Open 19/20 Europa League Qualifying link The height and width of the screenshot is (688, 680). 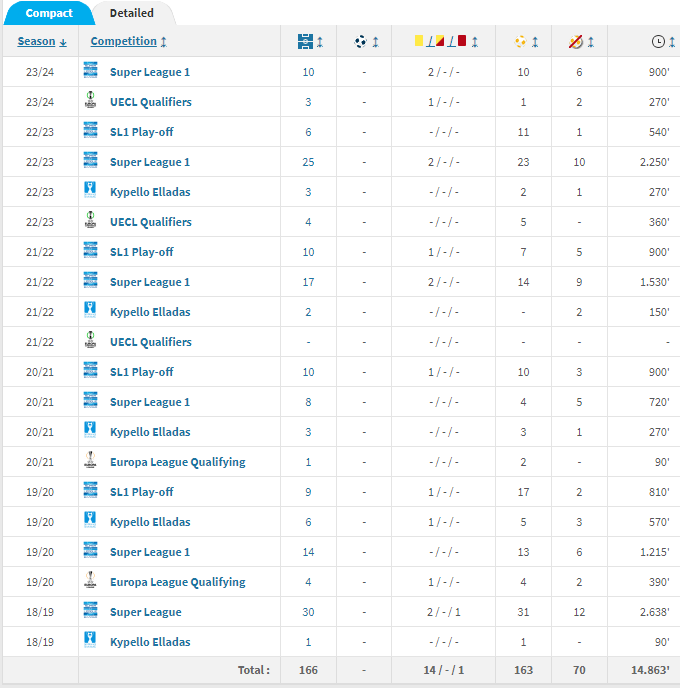(x=178, y=582)
